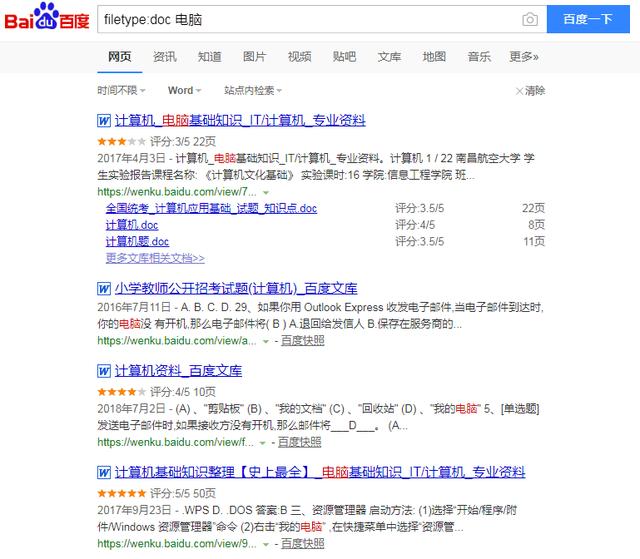
Task: Click 百度快照 for 计算机基础知识整理 result
Action: coord(302,543)
